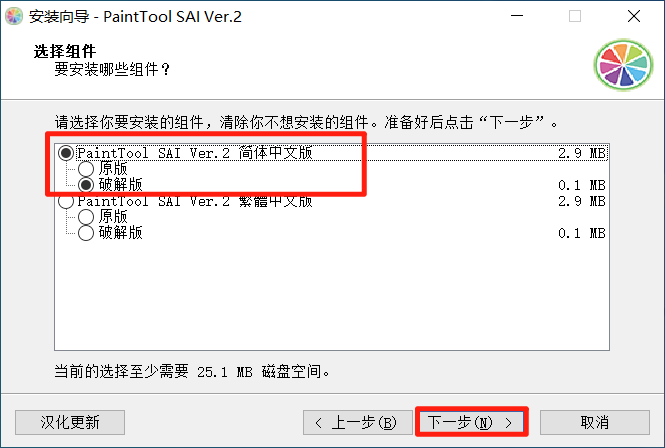Select PaintTool SAI Ver.2 繁體中文版 radio button
Screen dimensions: 665x448
(x=66, y=201)
